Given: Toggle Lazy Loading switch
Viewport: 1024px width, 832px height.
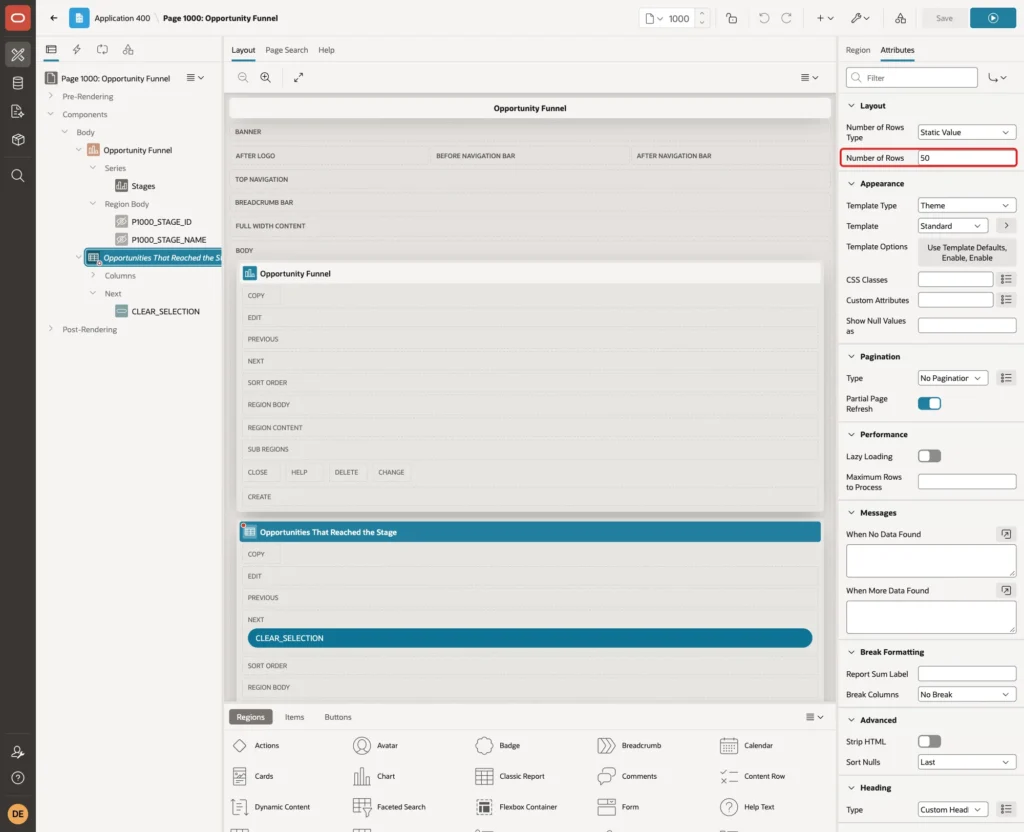Looking at the screenshot, I should (929, 456).
